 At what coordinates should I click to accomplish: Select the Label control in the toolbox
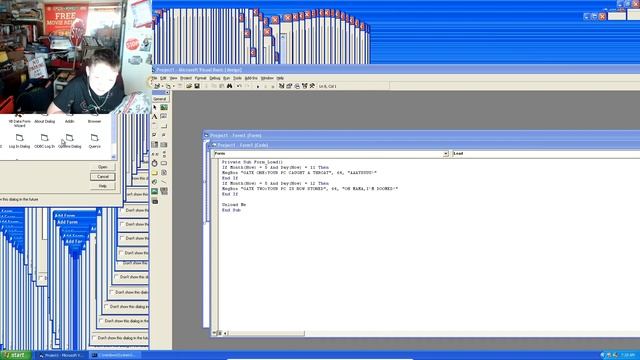(155, 117)
